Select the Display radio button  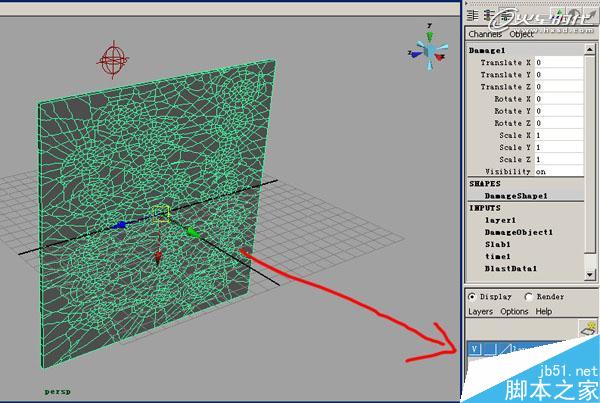tap(472, 297)
